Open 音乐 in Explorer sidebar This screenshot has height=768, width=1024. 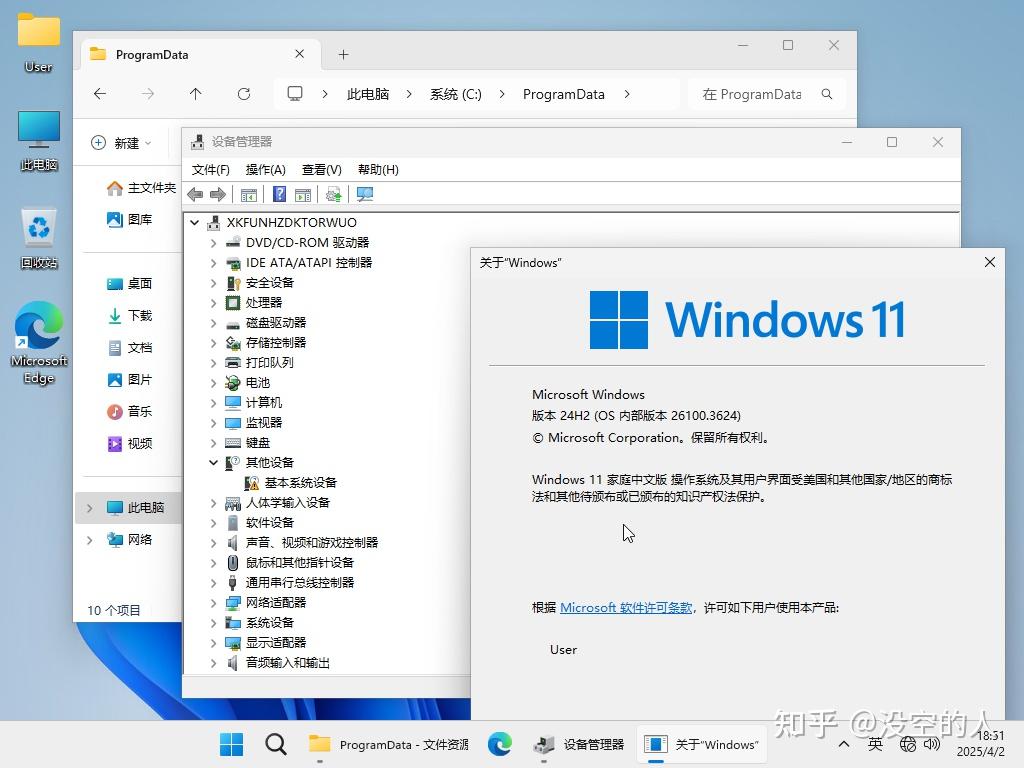pos(129,411)
